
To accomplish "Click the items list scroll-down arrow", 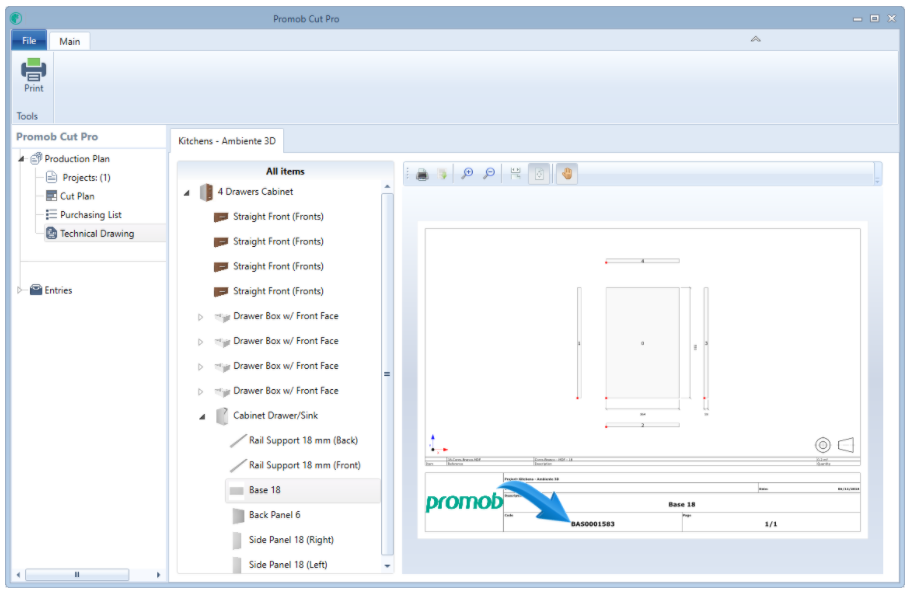I will pos(387,566).
